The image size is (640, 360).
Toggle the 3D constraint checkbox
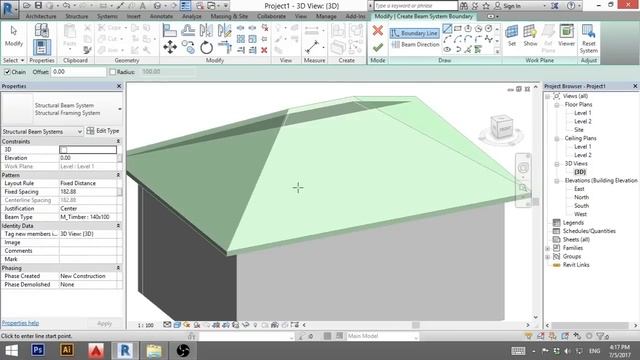click(64, 150)
